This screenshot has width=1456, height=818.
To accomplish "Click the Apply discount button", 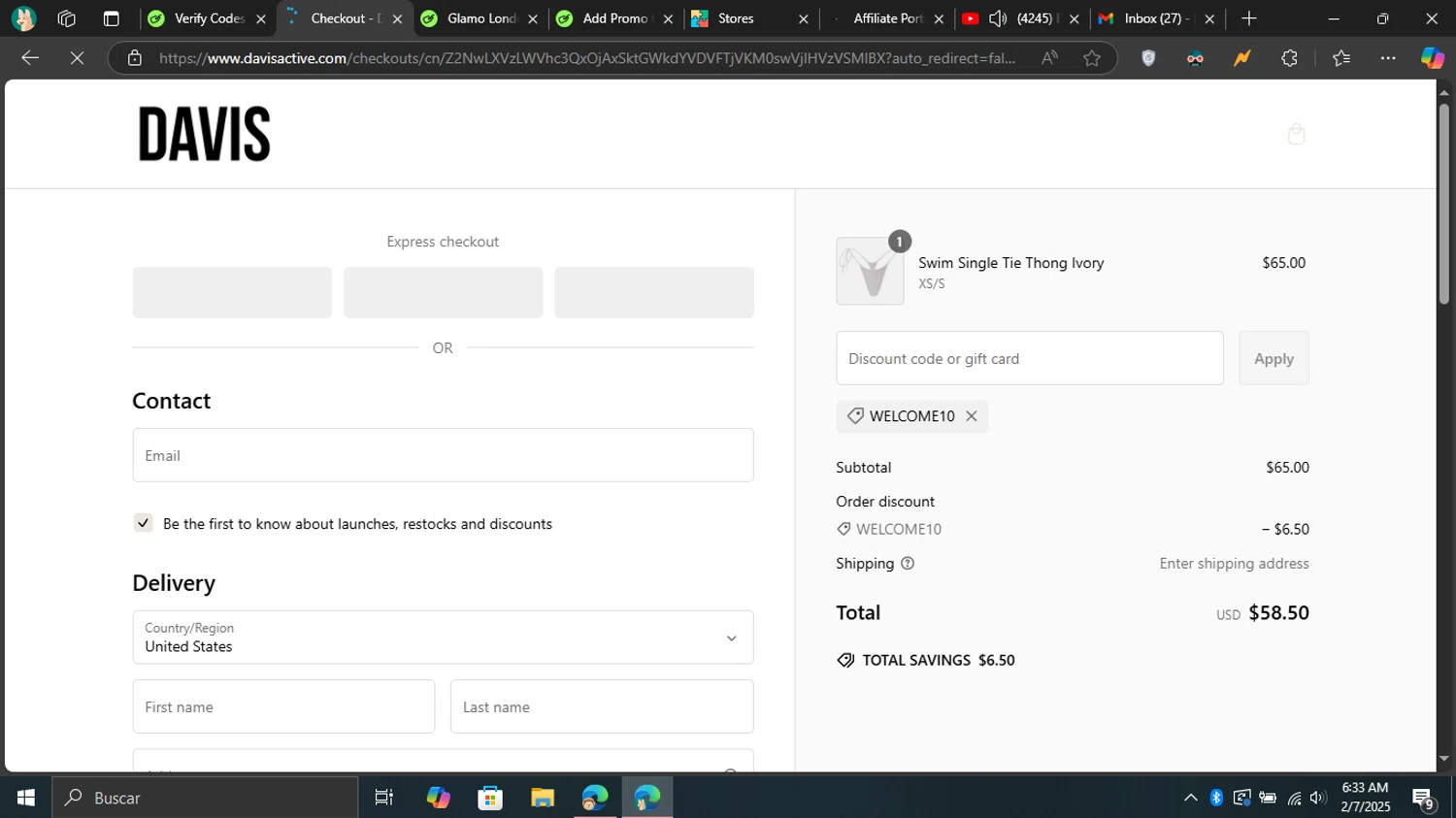I will click(x=1274, y=358).
